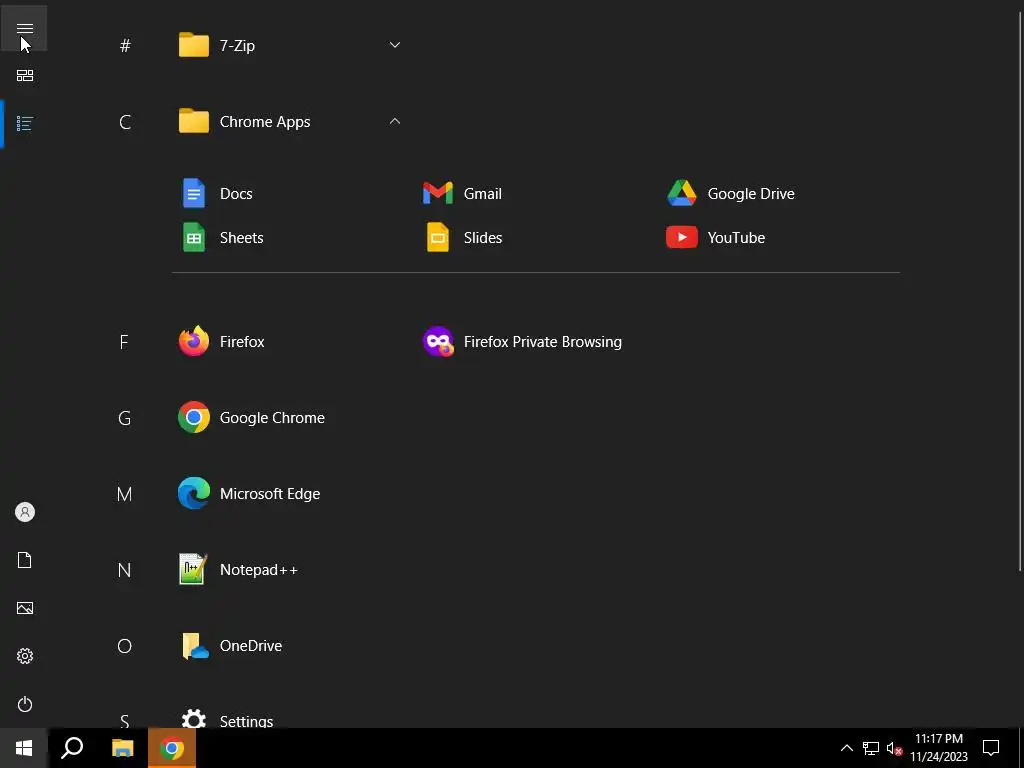Launch Notepad++
Image resolution: width=1024 pixels, height=768 pixels.
[238, 569]
